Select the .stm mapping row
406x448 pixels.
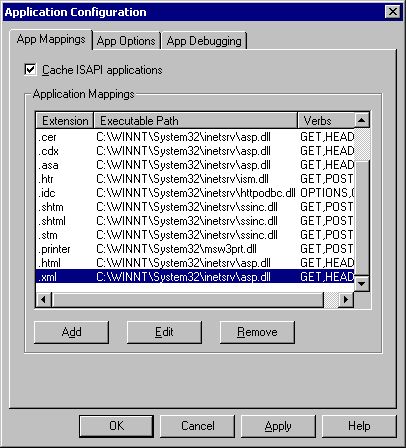[x=195, y=235]
